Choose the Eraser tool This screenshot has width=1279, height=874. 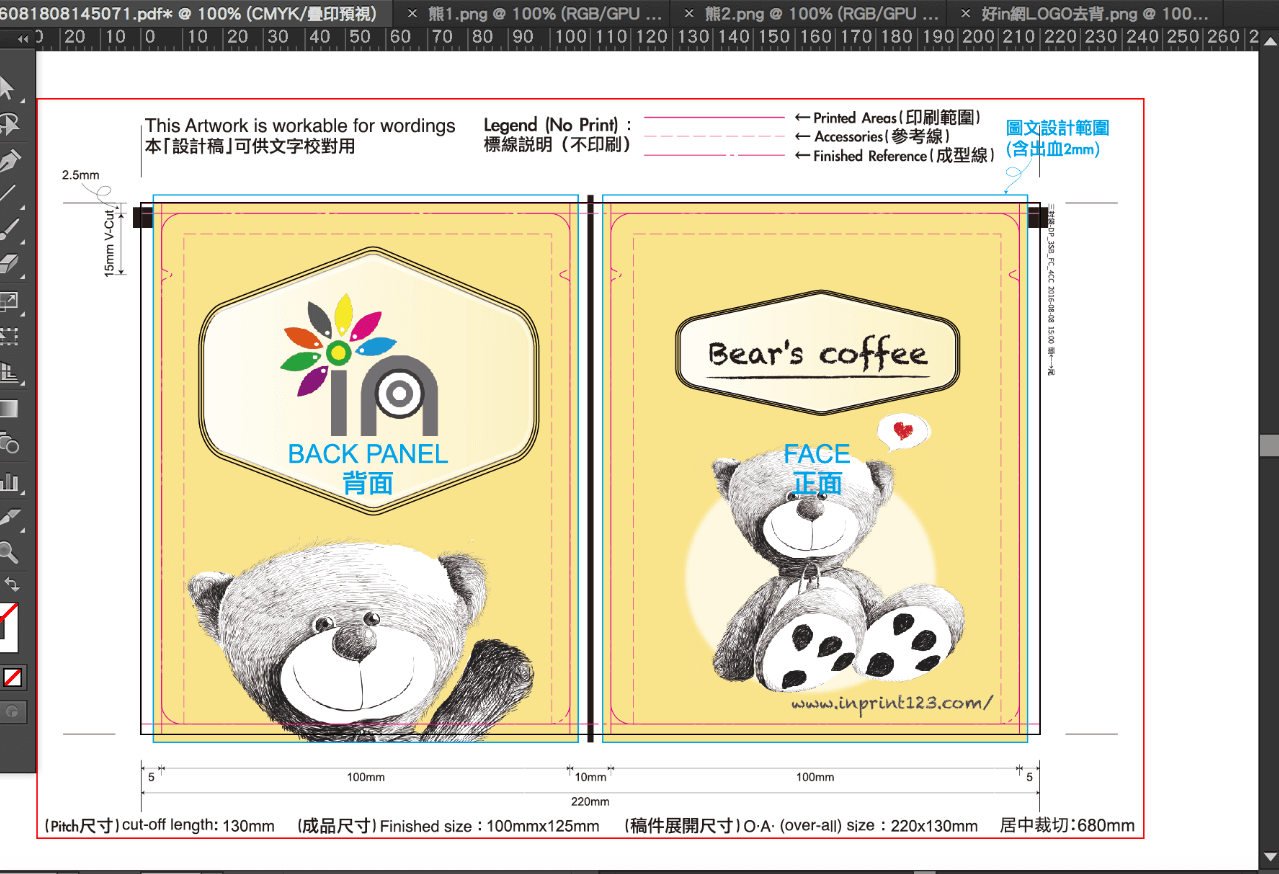(x=9, y=265)
